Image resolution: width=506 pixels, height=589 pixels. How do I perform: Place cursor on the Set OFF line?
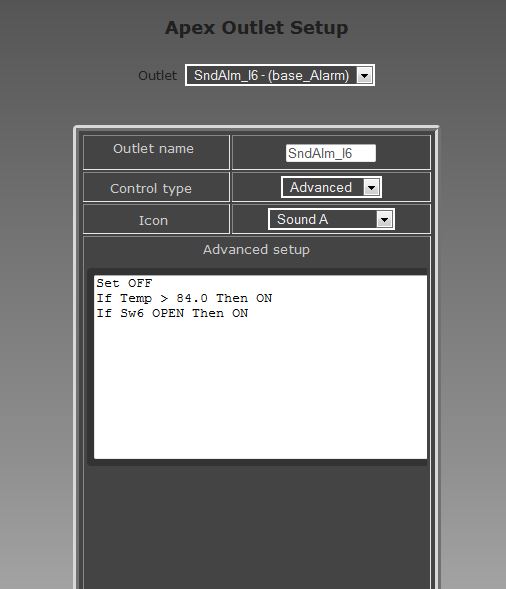pyautogui.click(x=124, y=283)
